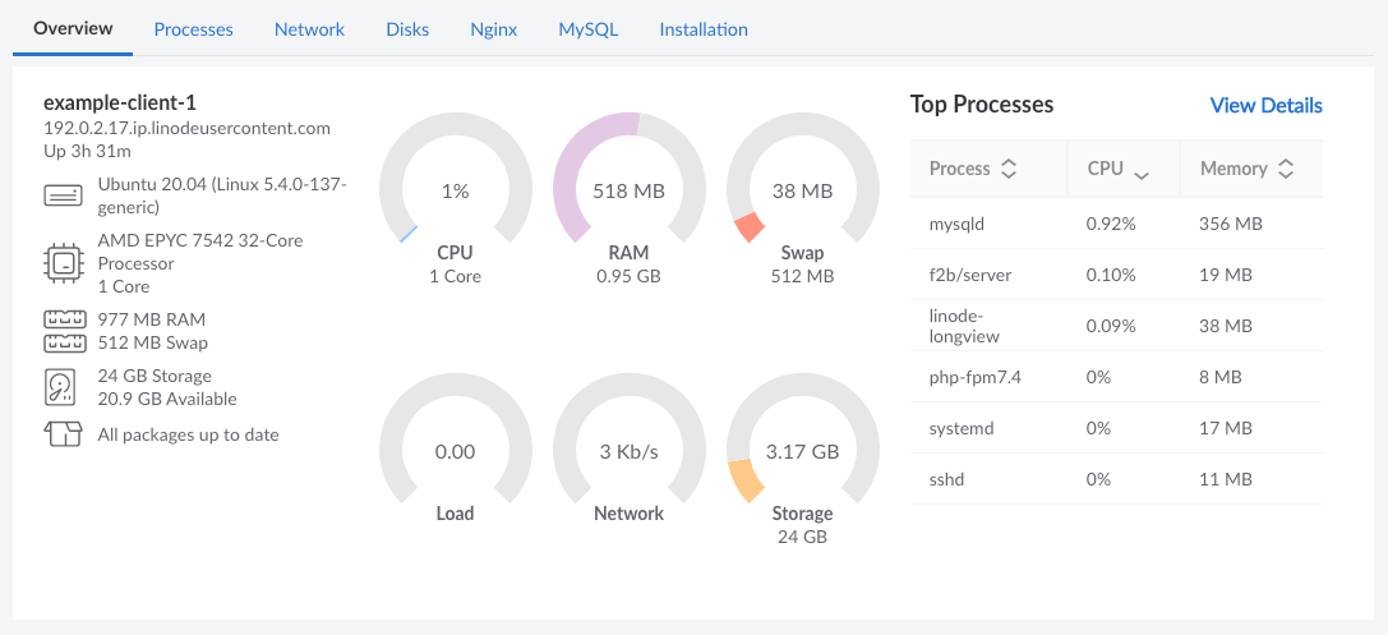Click the packages box icon
Viewport: 1388px width, 635px height.
65,434
